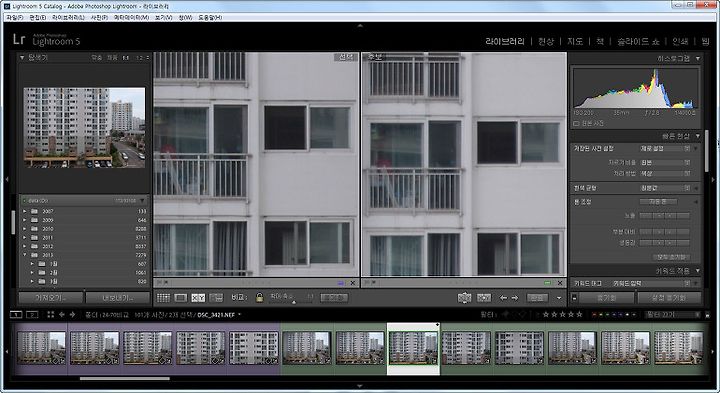Adjust the compare zoom slider
The image size is (720, 393).
pyautogui.click(x=294, y=301)
